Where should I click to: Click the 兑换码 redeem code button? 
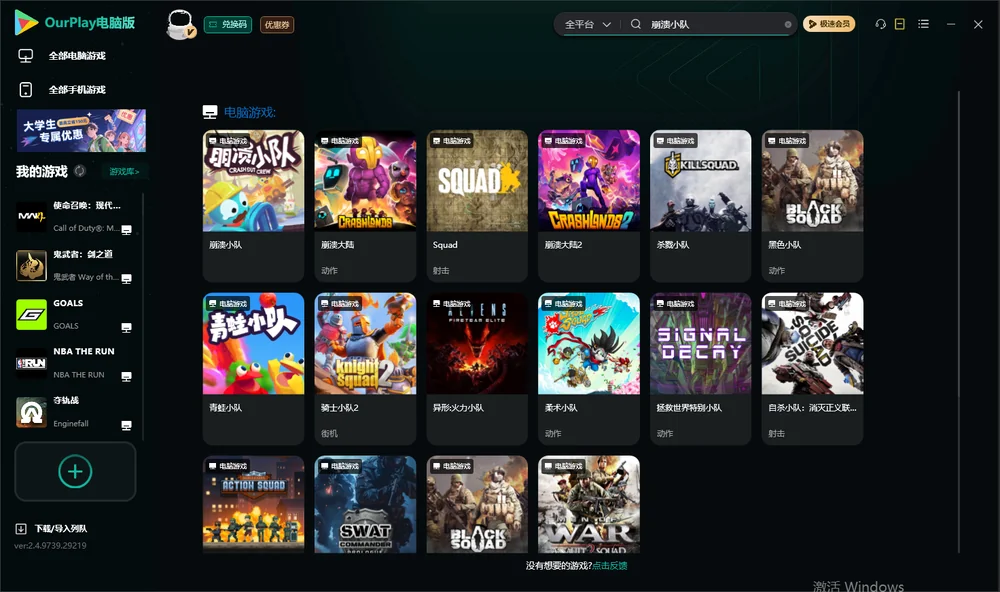pos(228,24)
